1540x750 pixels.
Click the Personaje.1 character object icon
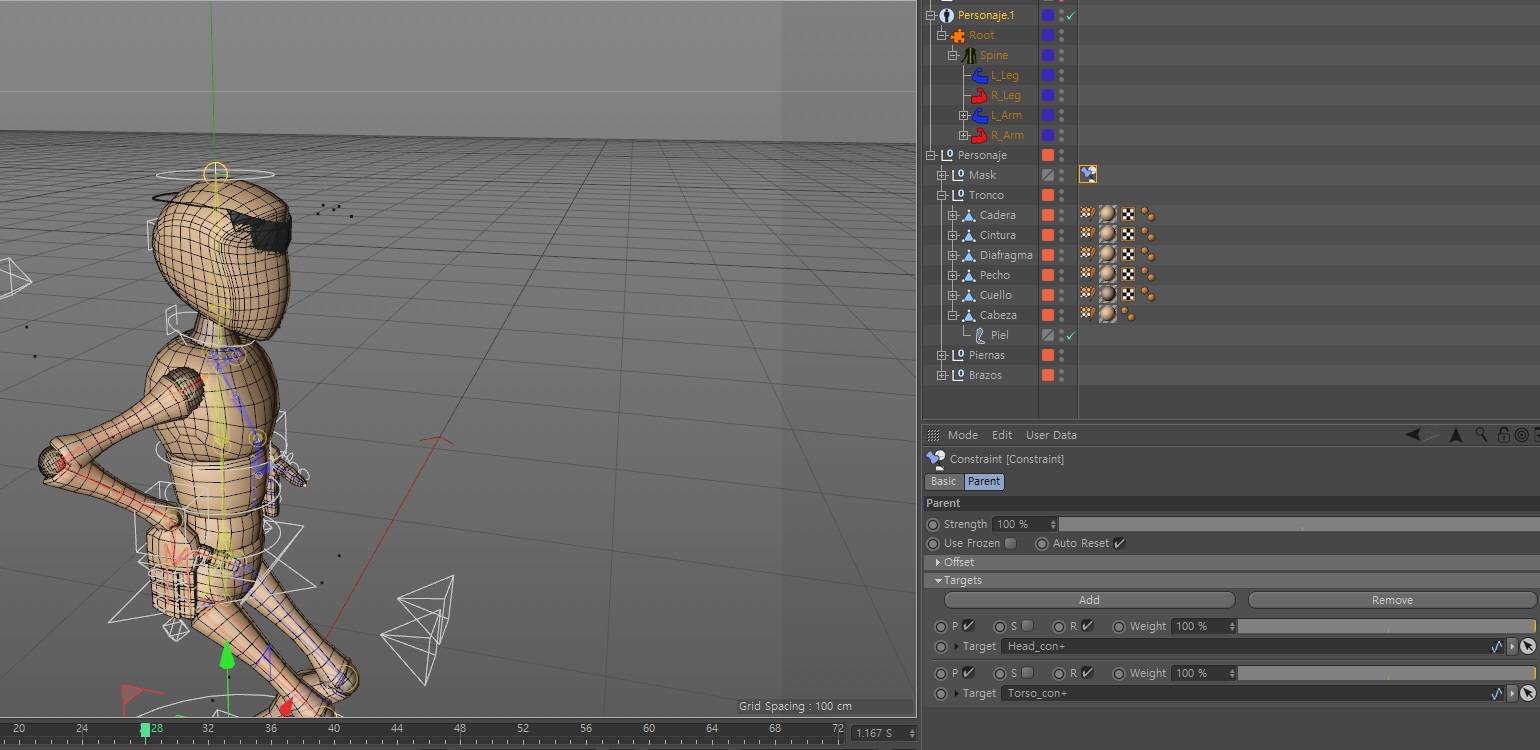947,15
